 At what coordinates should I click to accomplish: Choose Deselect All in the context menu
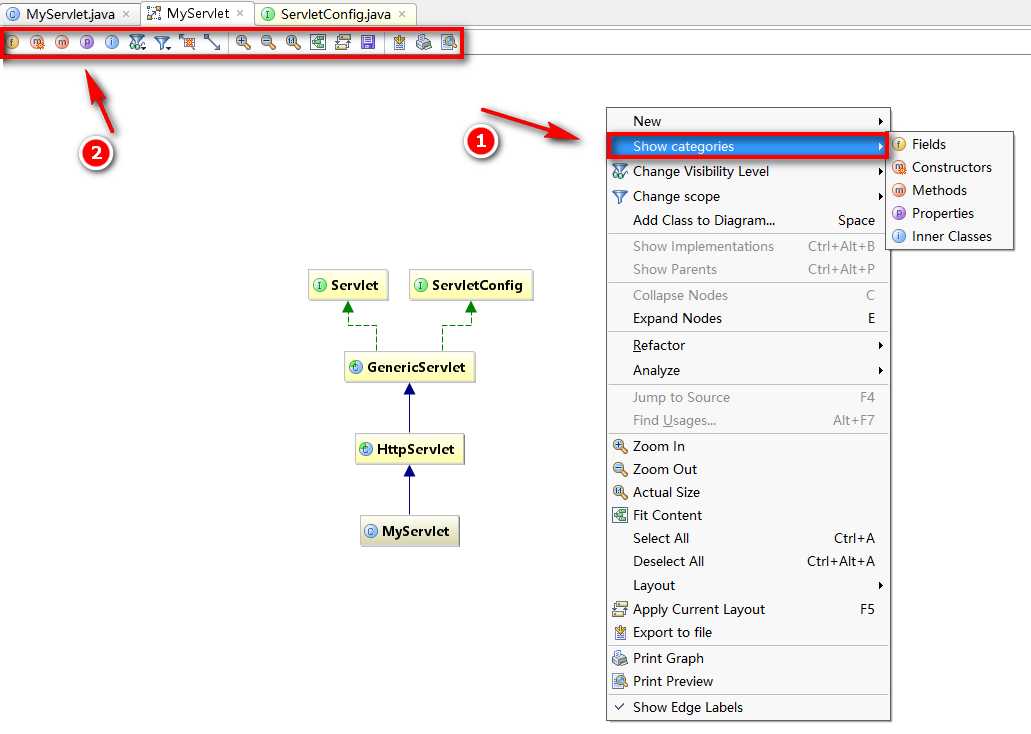point(748,561)
